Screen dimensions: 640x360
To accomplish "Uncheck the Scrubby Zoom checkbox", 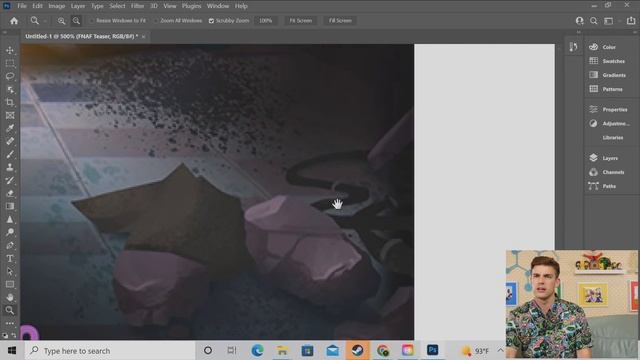I will click(x=211, y=20).
